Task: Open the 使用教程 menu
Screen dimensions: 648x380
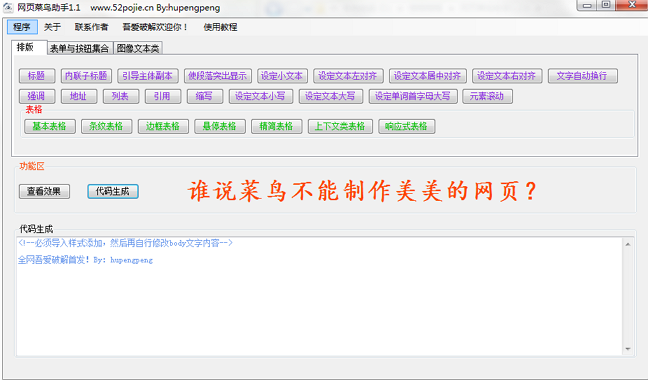Action: pos(220,27)
